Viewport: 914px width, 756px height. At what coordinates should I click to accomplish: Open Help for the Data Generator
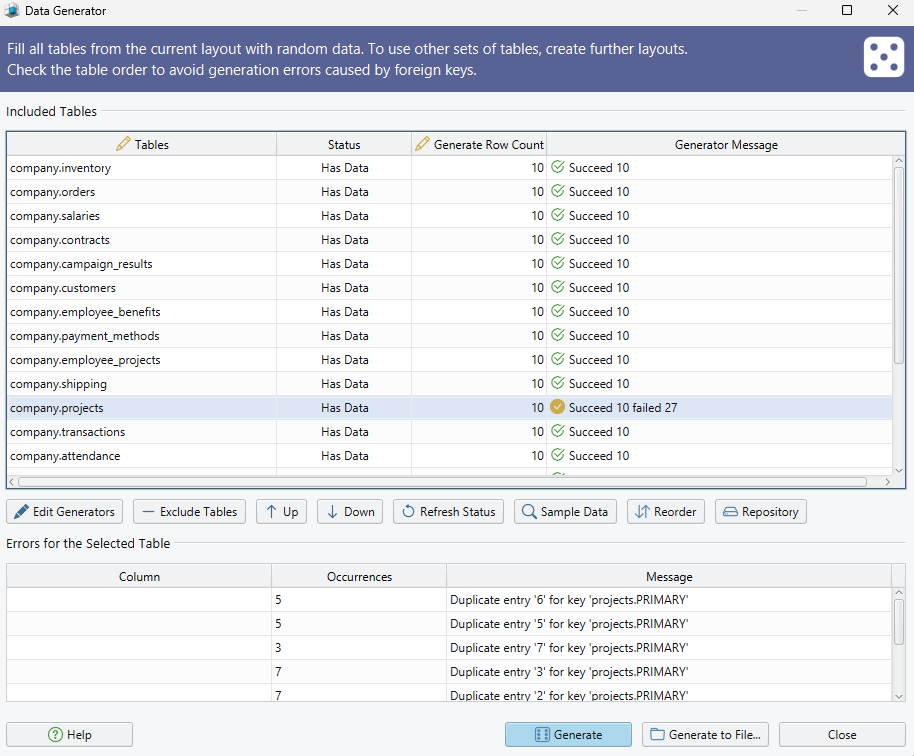[69, 734]
